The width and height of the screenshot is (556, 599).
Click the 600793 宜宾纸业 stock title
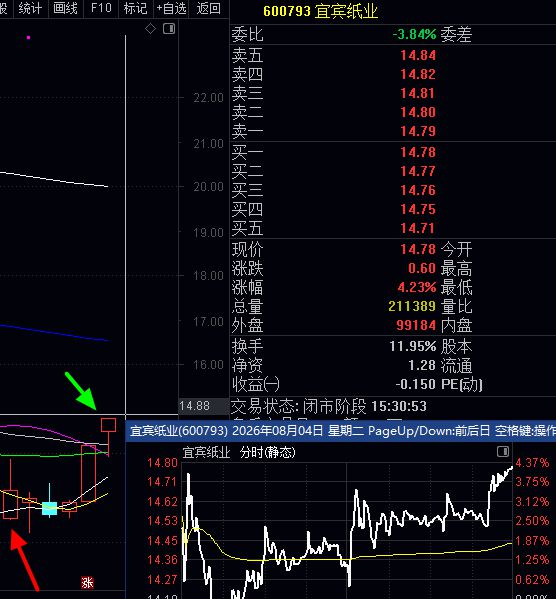320,11
